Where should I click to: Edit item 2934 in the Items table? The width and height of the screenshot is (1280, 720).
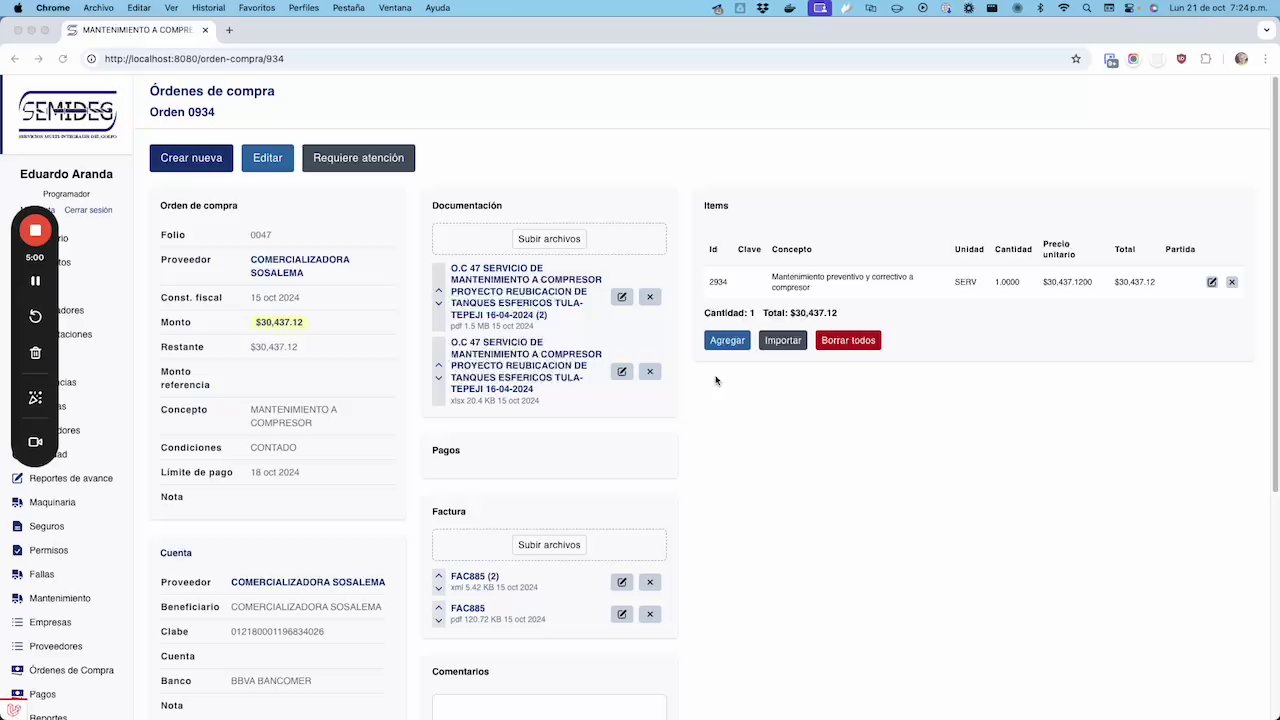point(1212,282)
